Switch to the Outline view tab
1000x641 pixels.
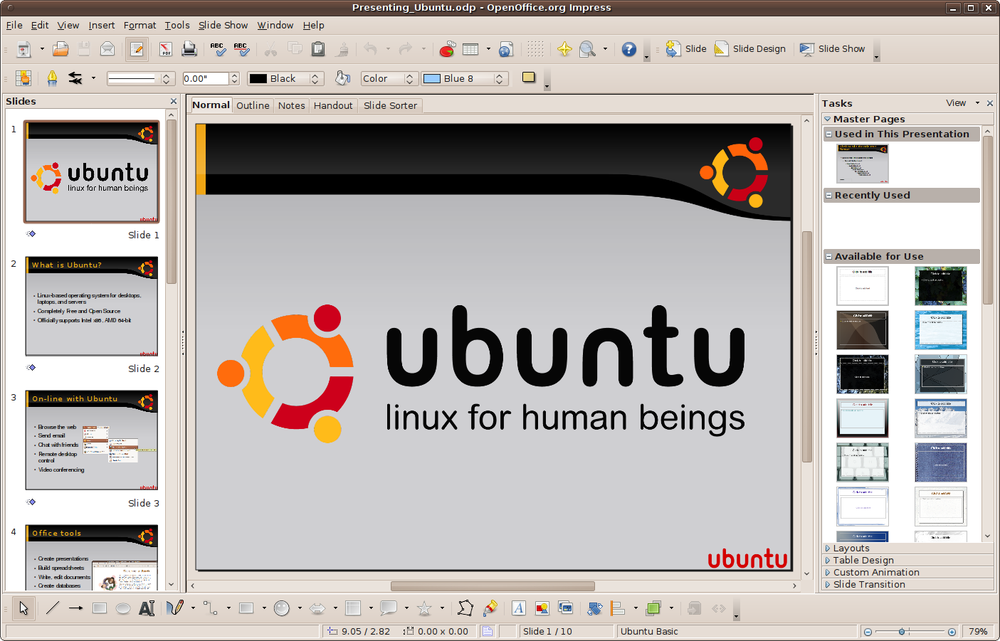pyautogui.click(x=253, y=105)
